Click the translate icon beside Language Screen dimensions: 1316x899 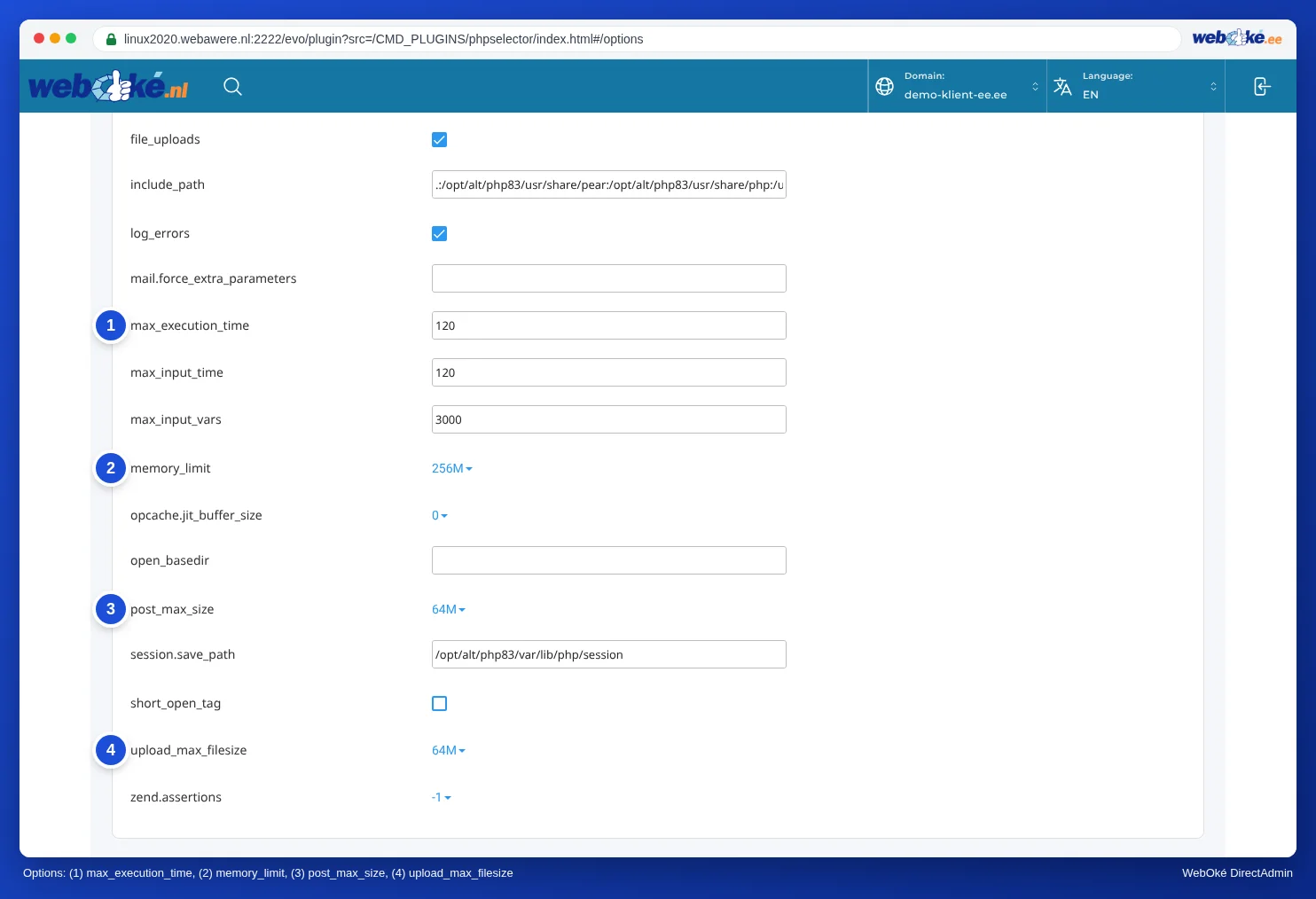click(x=1062, y=86)
